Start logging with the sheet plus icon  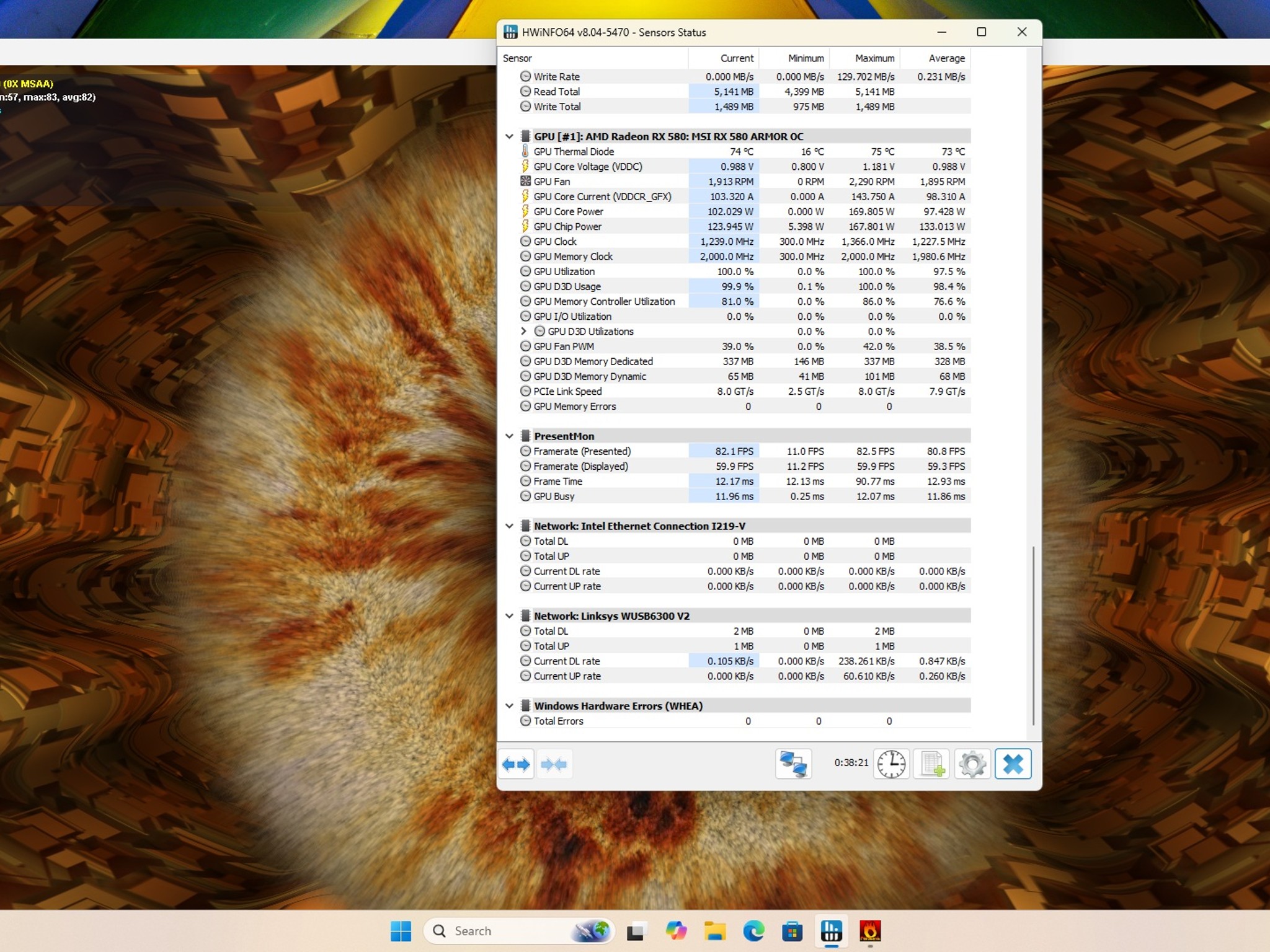click(x=932, y=764)
